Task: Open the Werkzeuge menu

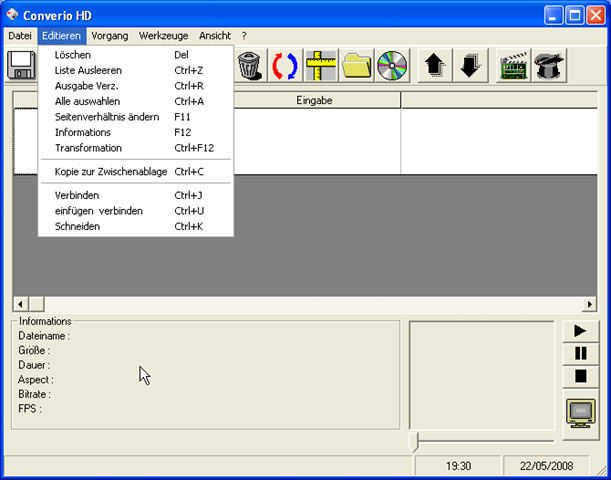Action: pyautogui.click(x=163, y=36)
